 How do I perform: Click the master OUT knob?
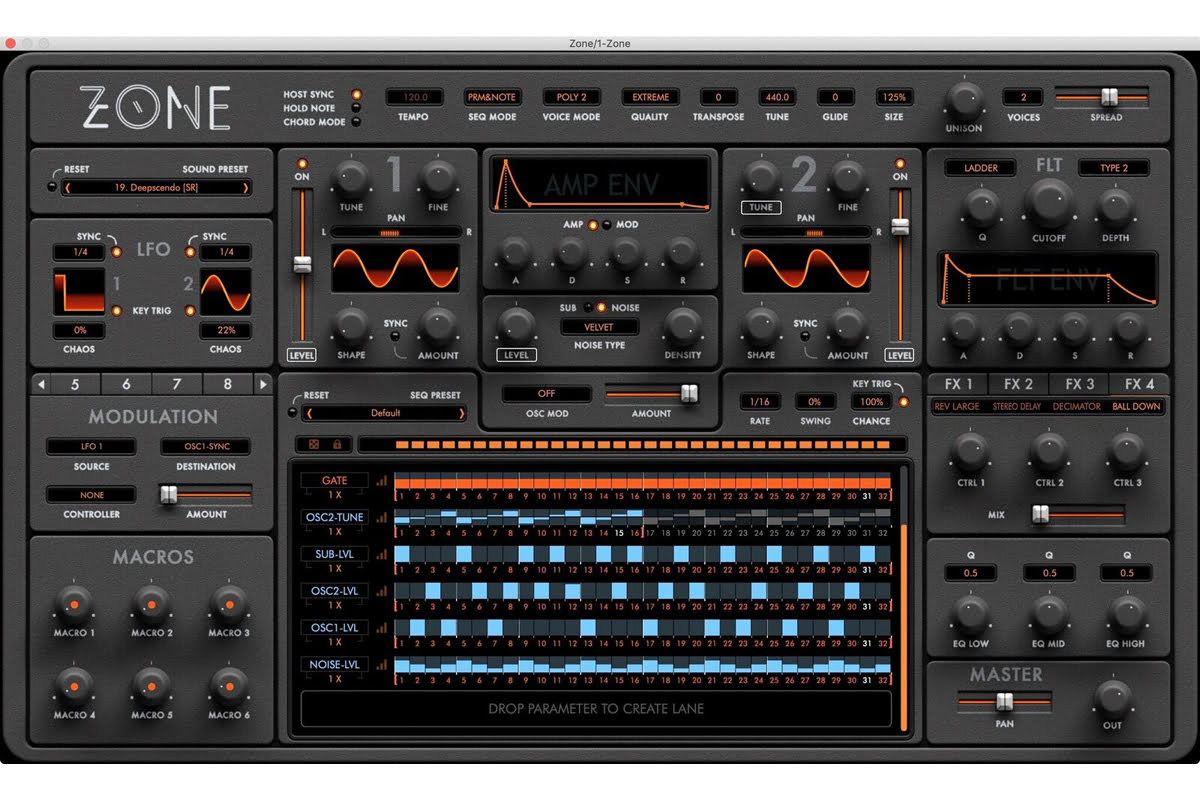(x=1112, y=697)
